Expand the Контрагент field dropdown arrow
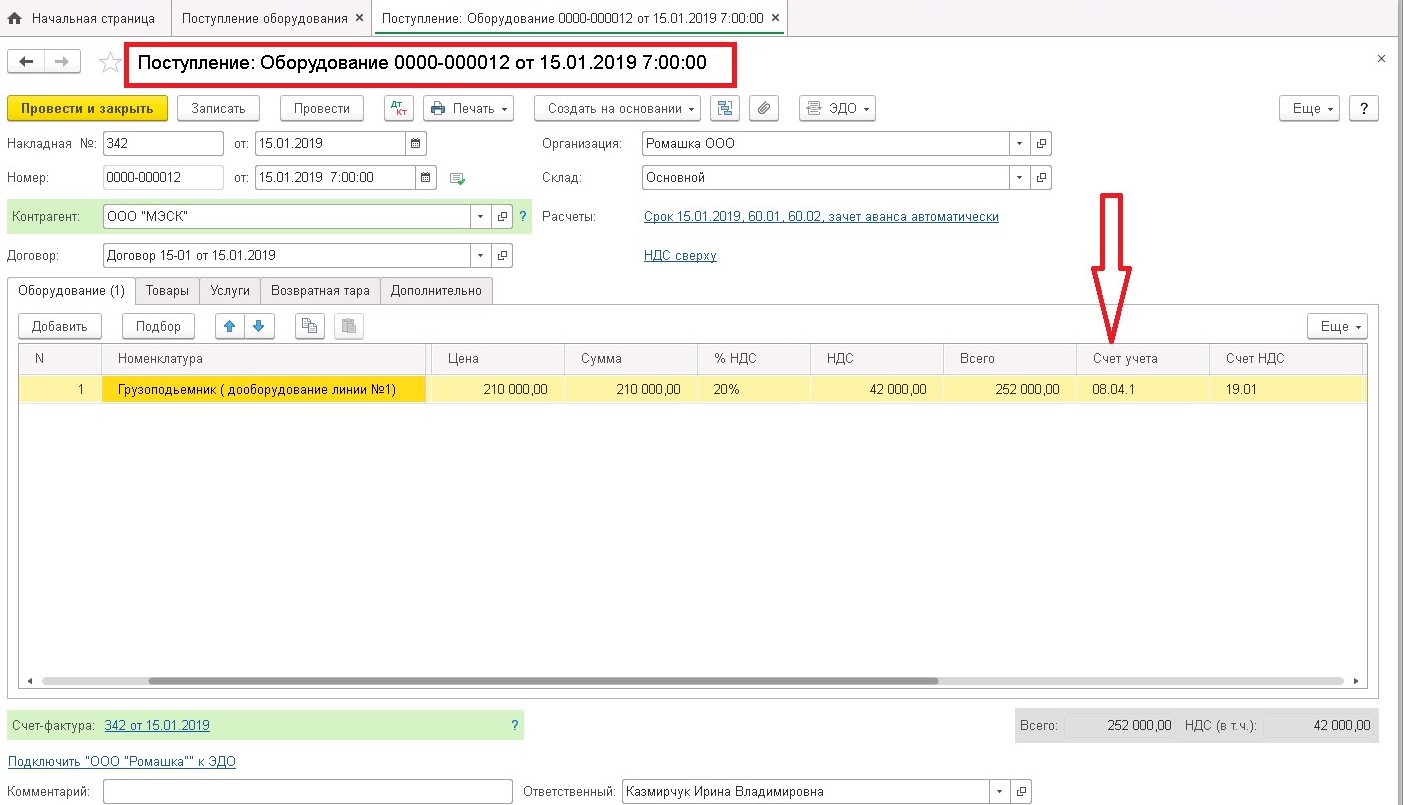The width and height of the screenshot is (1403, 805). click(480, 216)
